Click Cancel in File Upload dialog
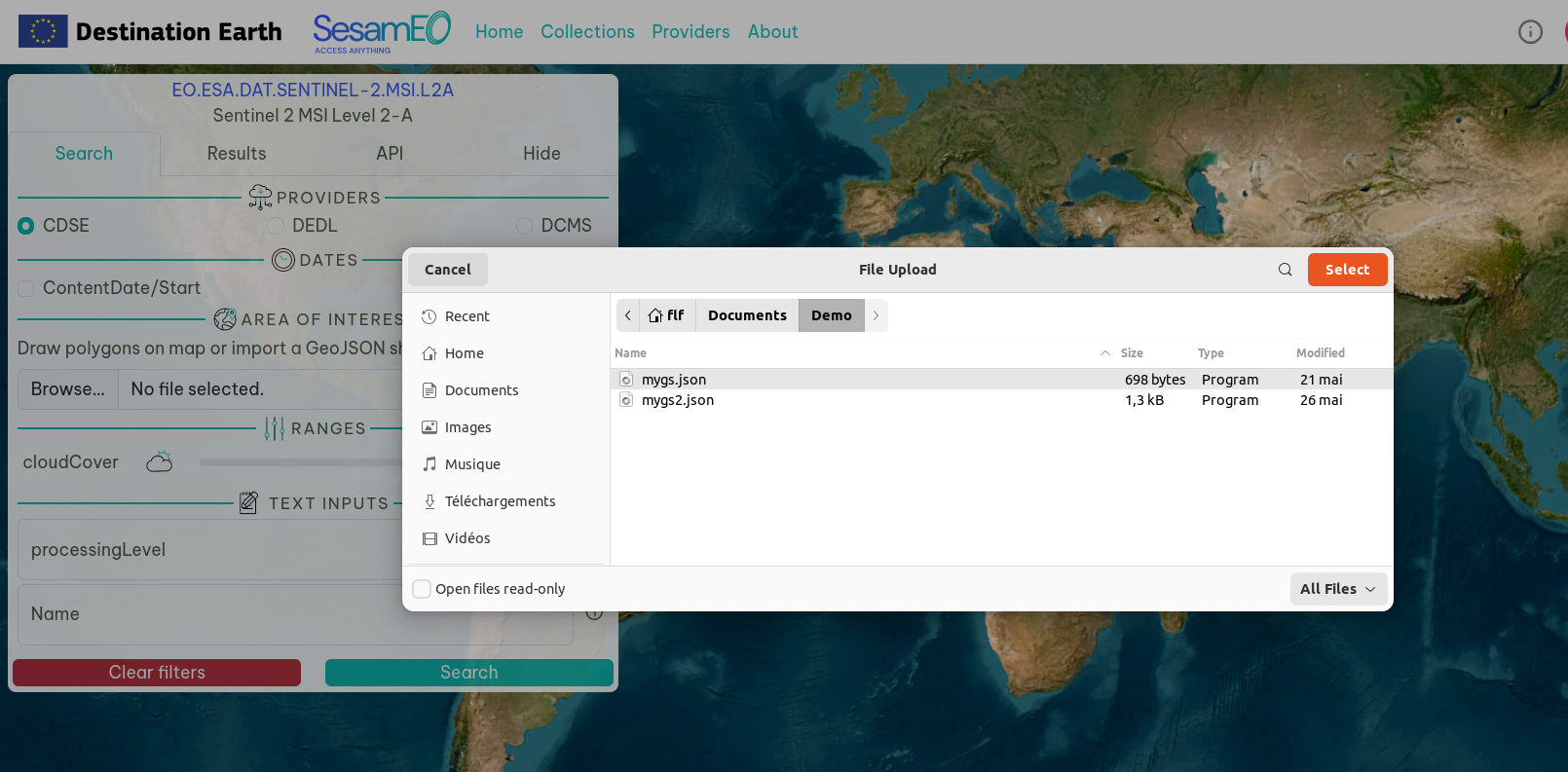The image size is (1568, 772). coord(448,270)
